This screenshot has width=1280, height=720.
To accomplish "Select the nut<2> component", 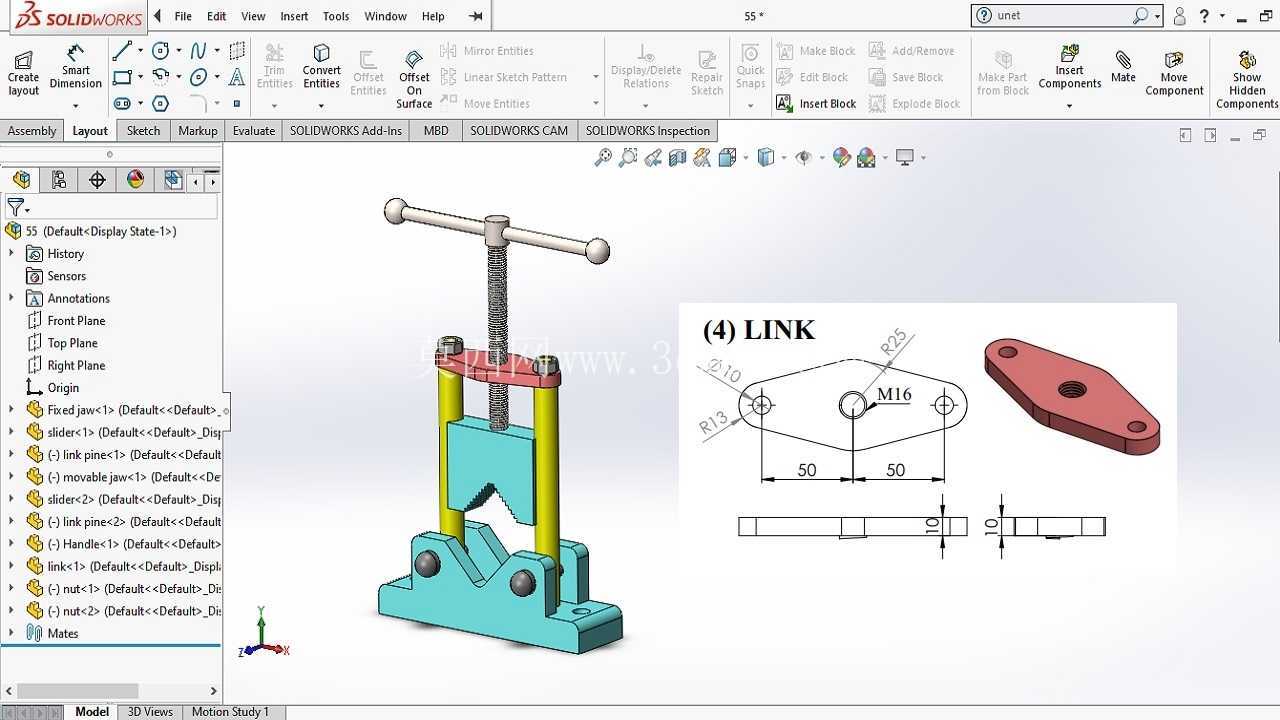I will pyautogui.click(x=124, y=611).
